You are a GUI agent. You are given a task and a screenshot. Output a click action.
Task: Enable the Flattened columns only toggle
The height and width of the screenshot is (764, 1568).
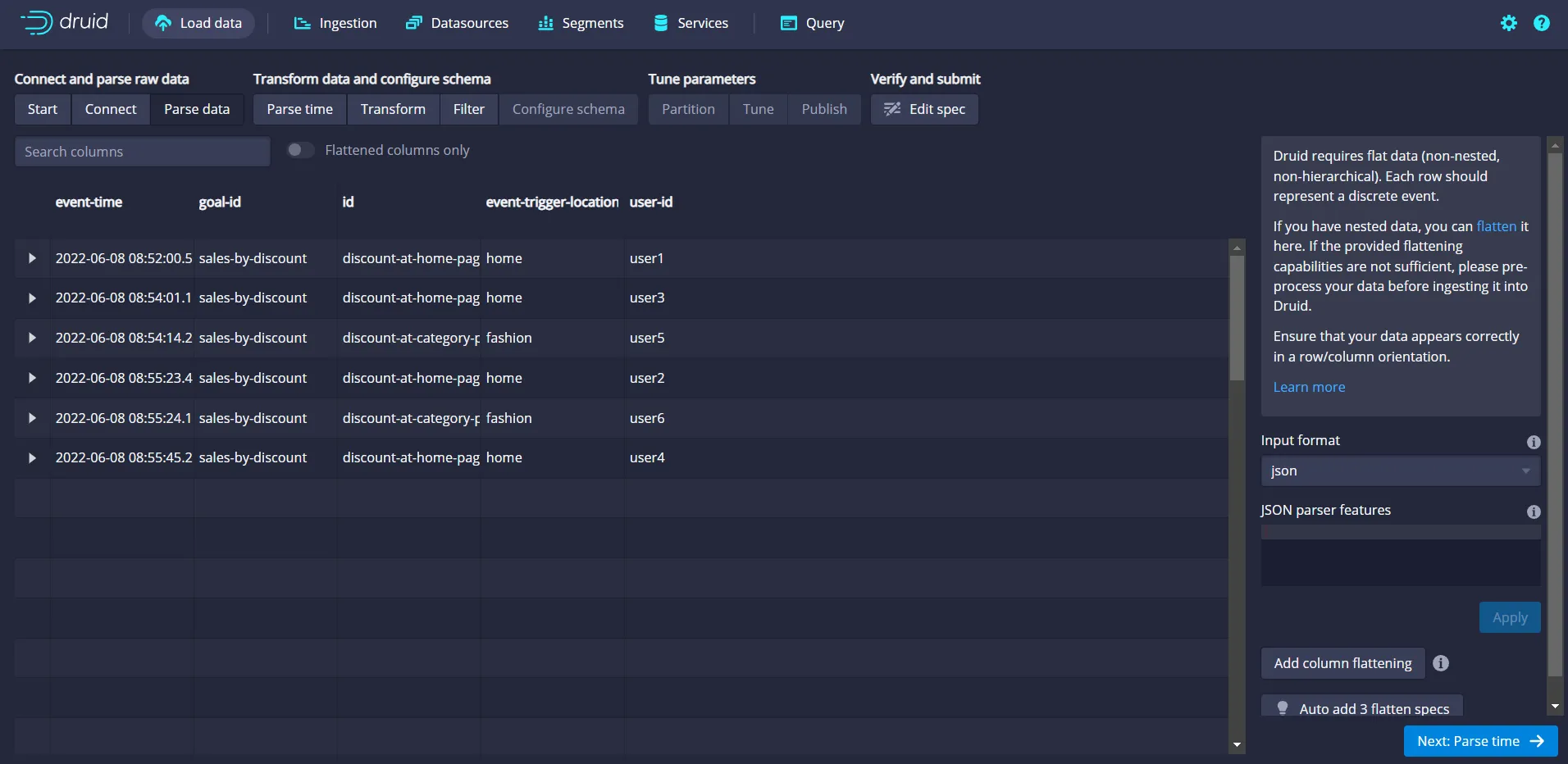pos(300,149)
